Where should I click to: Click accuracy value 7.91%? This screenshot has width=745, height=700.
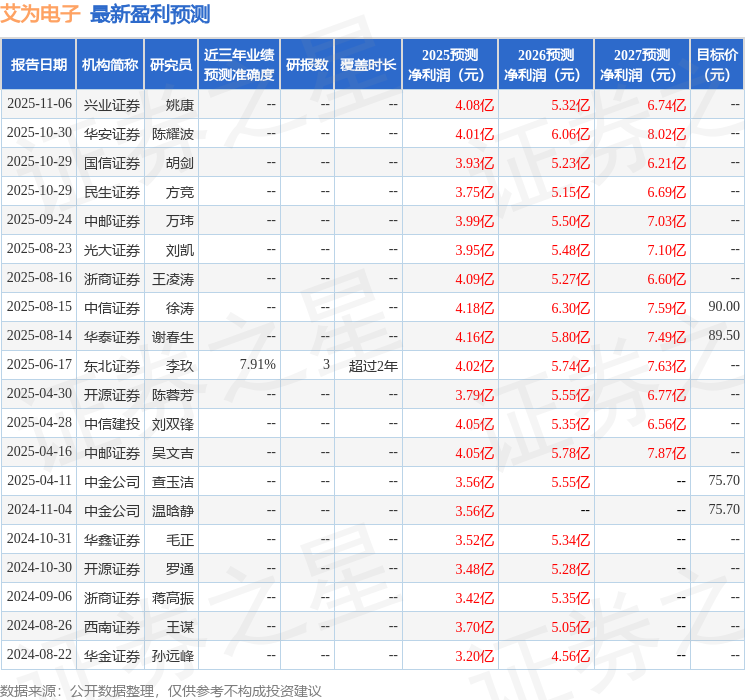(x=258, y=364)
